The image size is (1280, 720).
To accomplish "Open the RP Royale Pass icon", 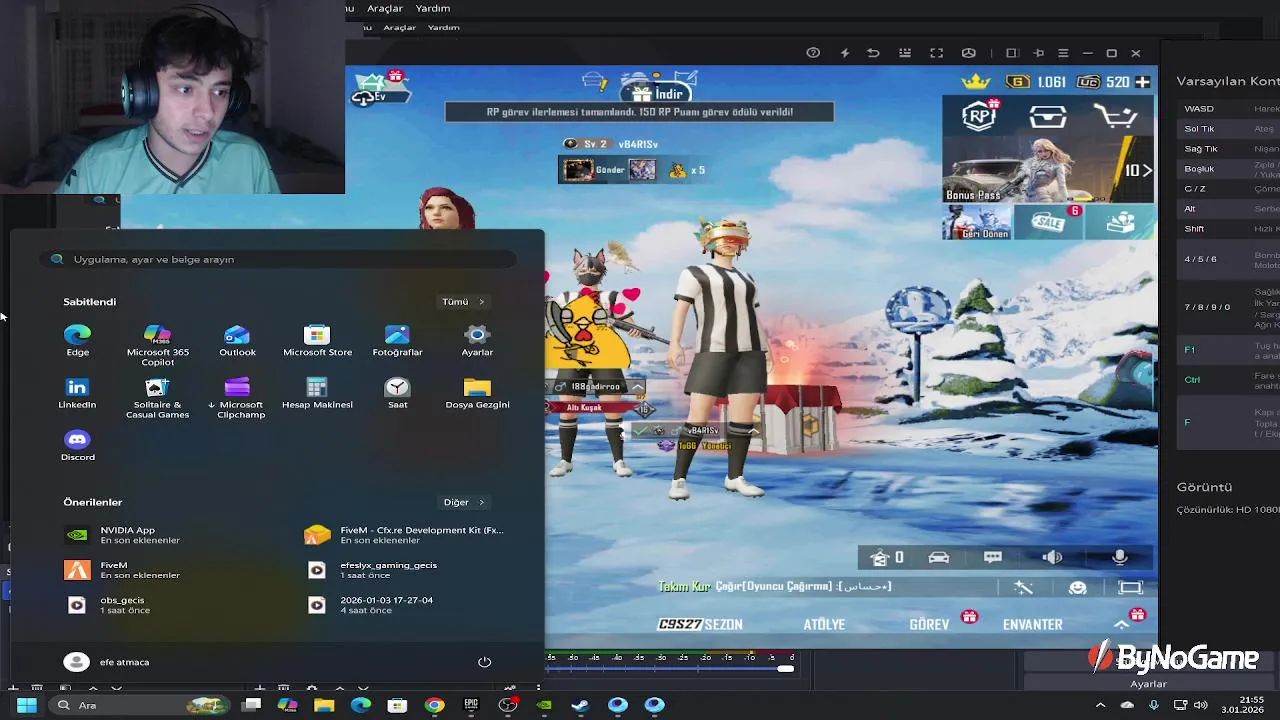I will coord(981,115).
